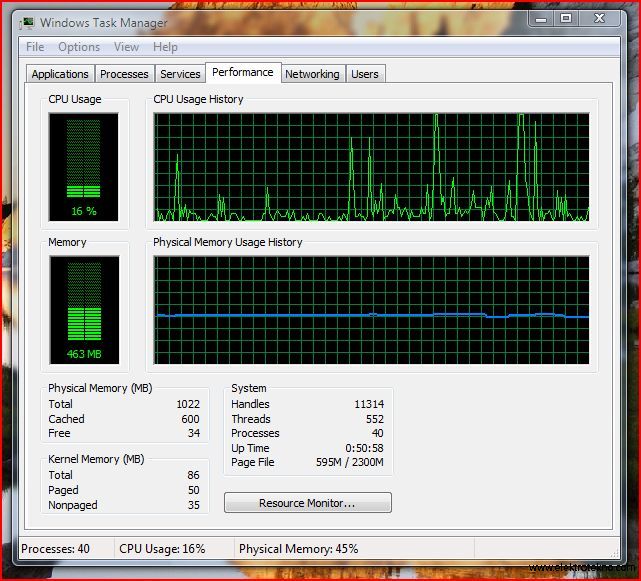641x581 pixels.
Task: Click the Paged kernel memory value 50
Action: tap(194, 490)
